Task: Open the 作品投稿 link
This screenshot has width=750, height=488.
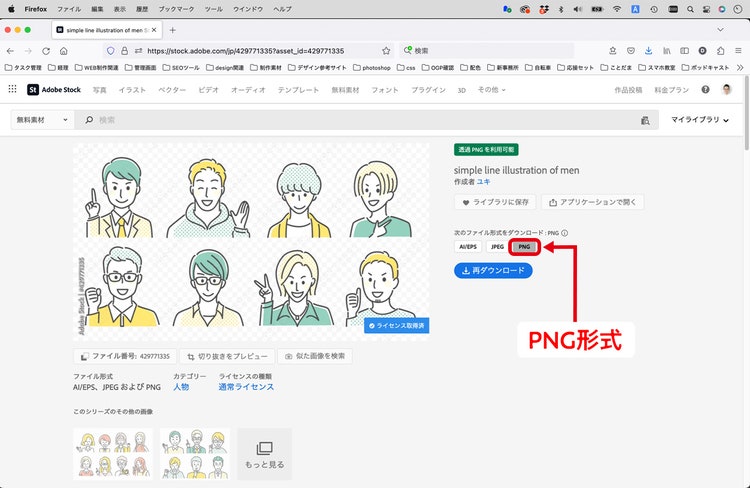Action: pos(628,90)
